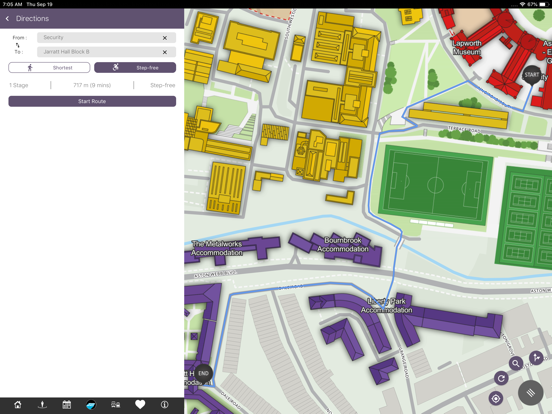Tap the END marker on the map
The image size is (552, 414).
[203, 374]
